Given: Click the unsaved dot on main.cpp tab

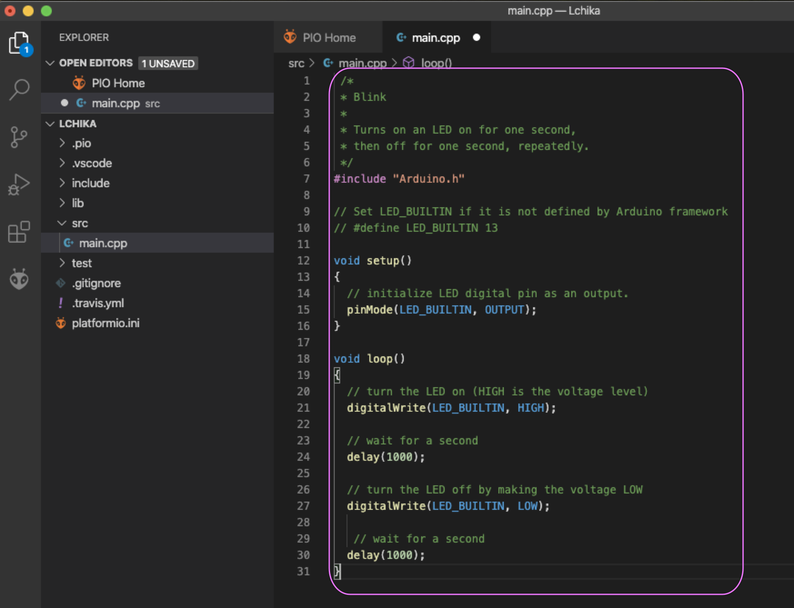Looking at the screenshot, I should coord(476,38).
